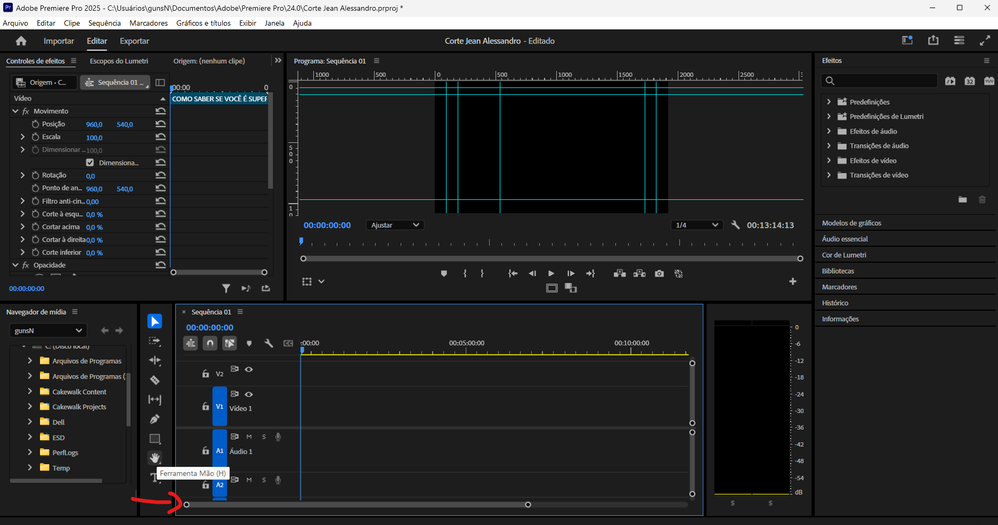Switch to the Exportar workspace tab
This screenshot has height=525, width=998.
(x=134, y=41)
